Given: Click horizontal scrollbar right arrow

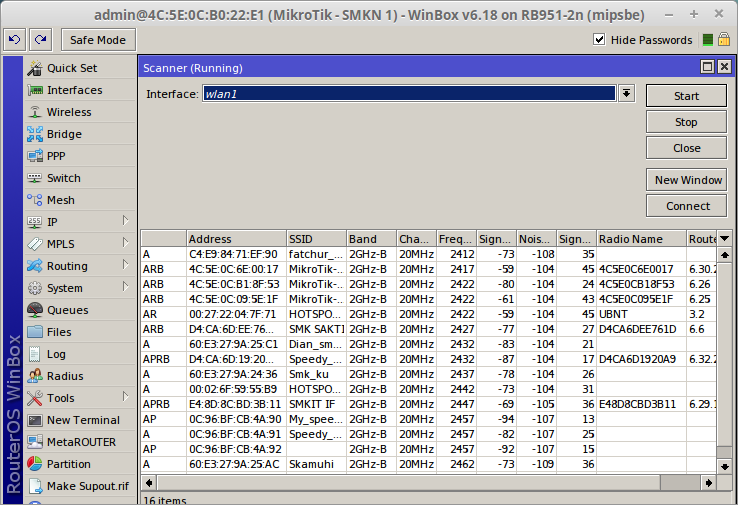Looking at the screenshot, I should [709, 482].
